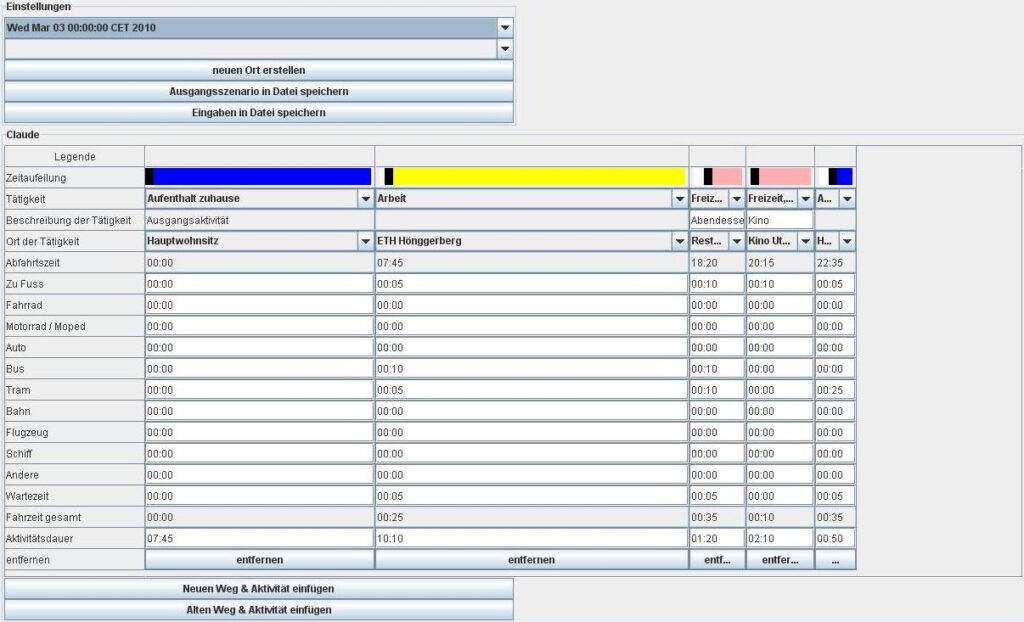Remove the Arbeit activity with its entfernen button
This screenshot has height=622, width=1024.
(530, 559)
